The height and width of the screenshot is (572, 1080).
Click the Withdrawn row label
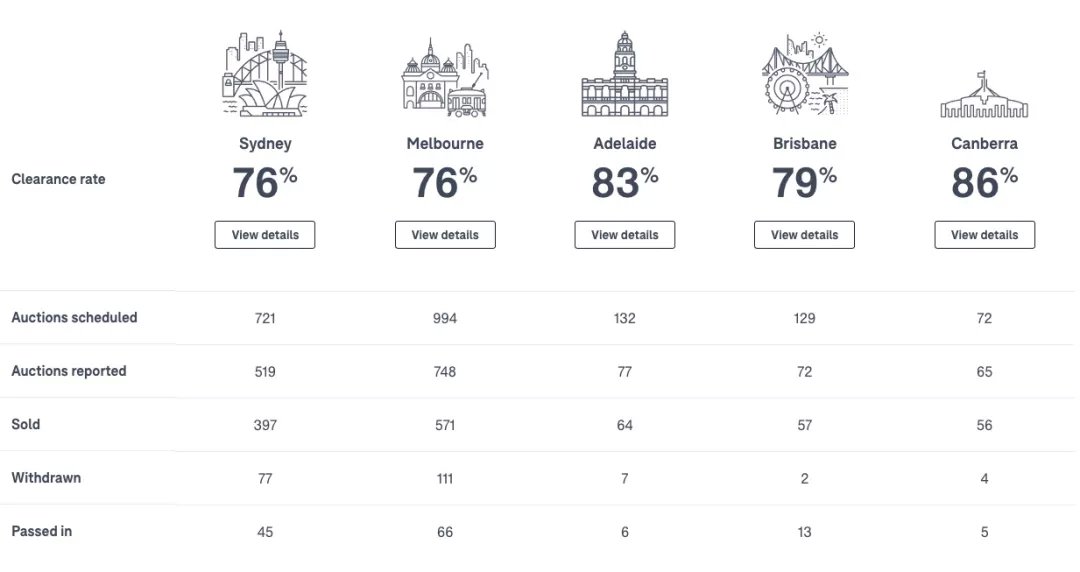tap(46, 478)
